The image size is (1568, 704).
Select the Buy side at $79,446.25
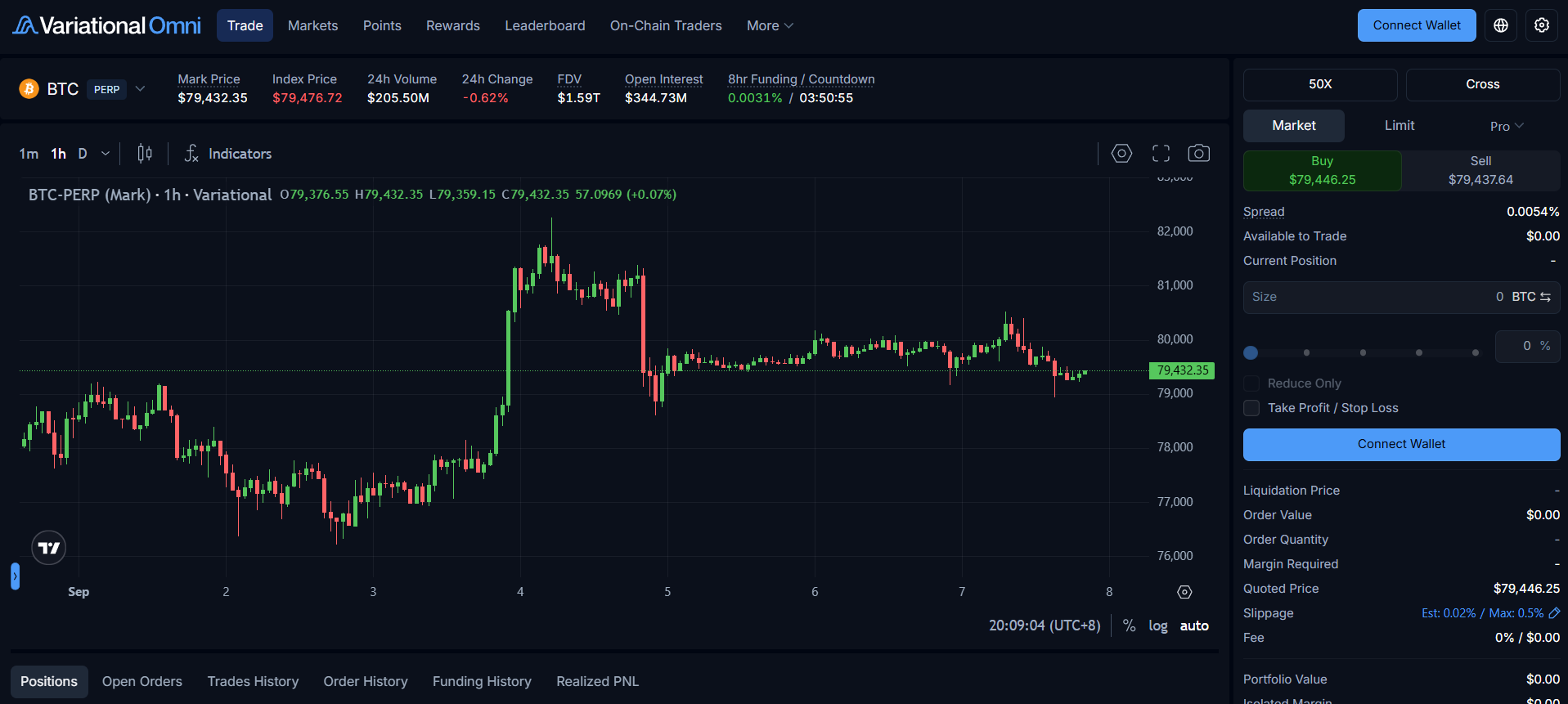click(1323, 171)
